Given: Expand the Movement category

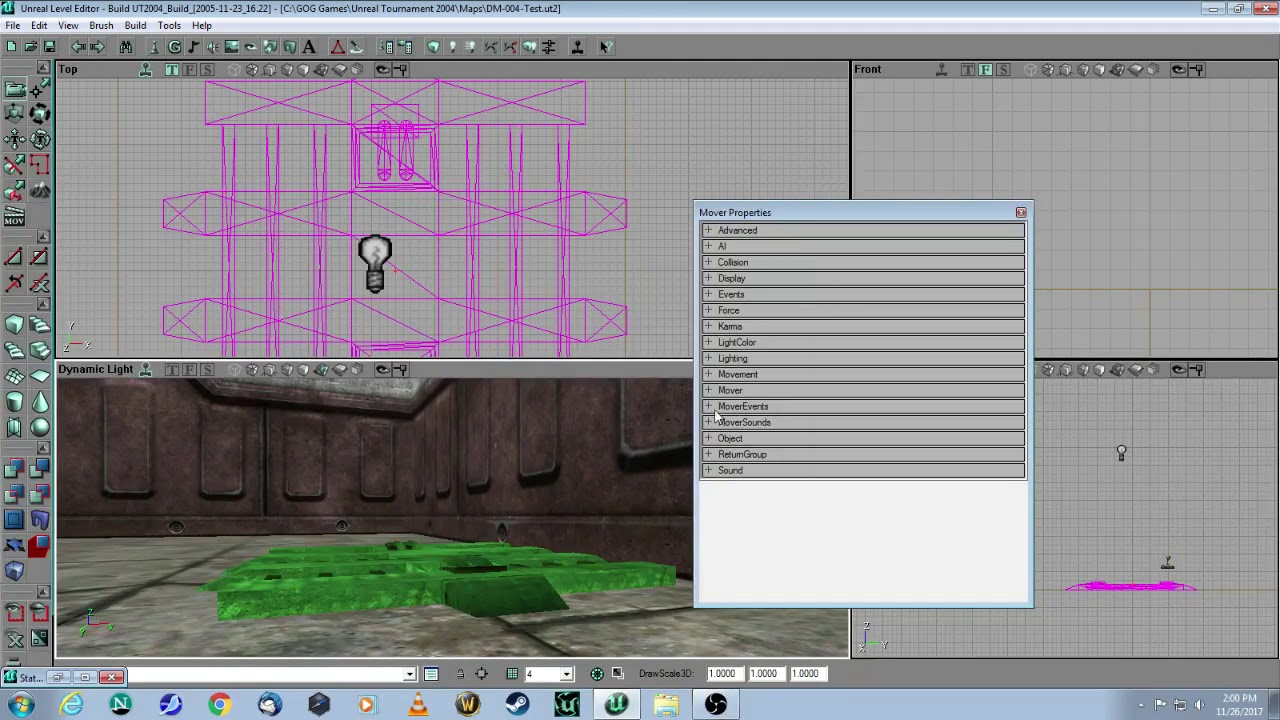Looking at the screenshot, I should pos(708,374).
